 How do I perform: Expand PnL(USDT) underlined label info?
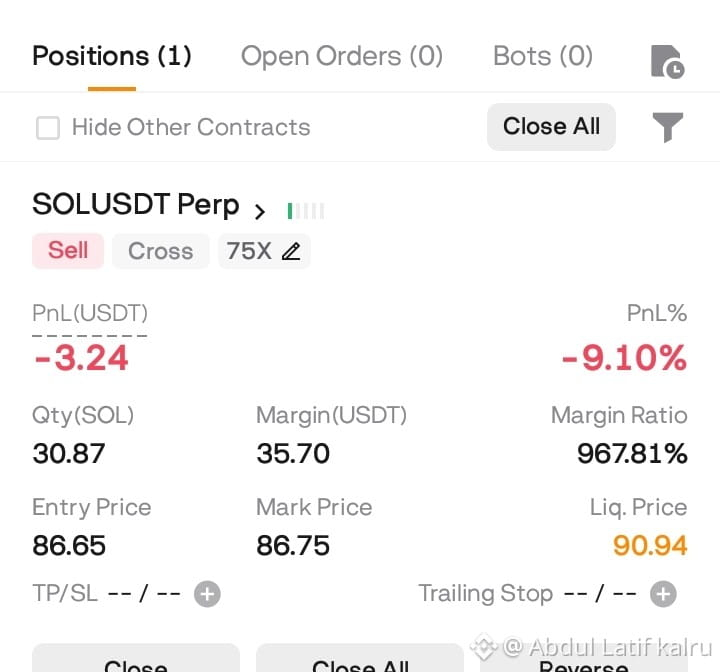pos(90,314)
